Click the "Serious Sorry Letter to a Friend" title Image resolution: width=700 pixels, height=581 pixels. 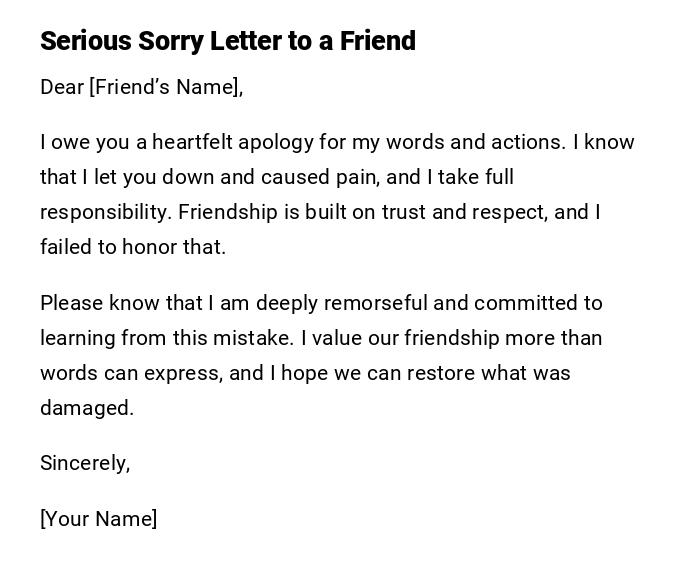228,41
